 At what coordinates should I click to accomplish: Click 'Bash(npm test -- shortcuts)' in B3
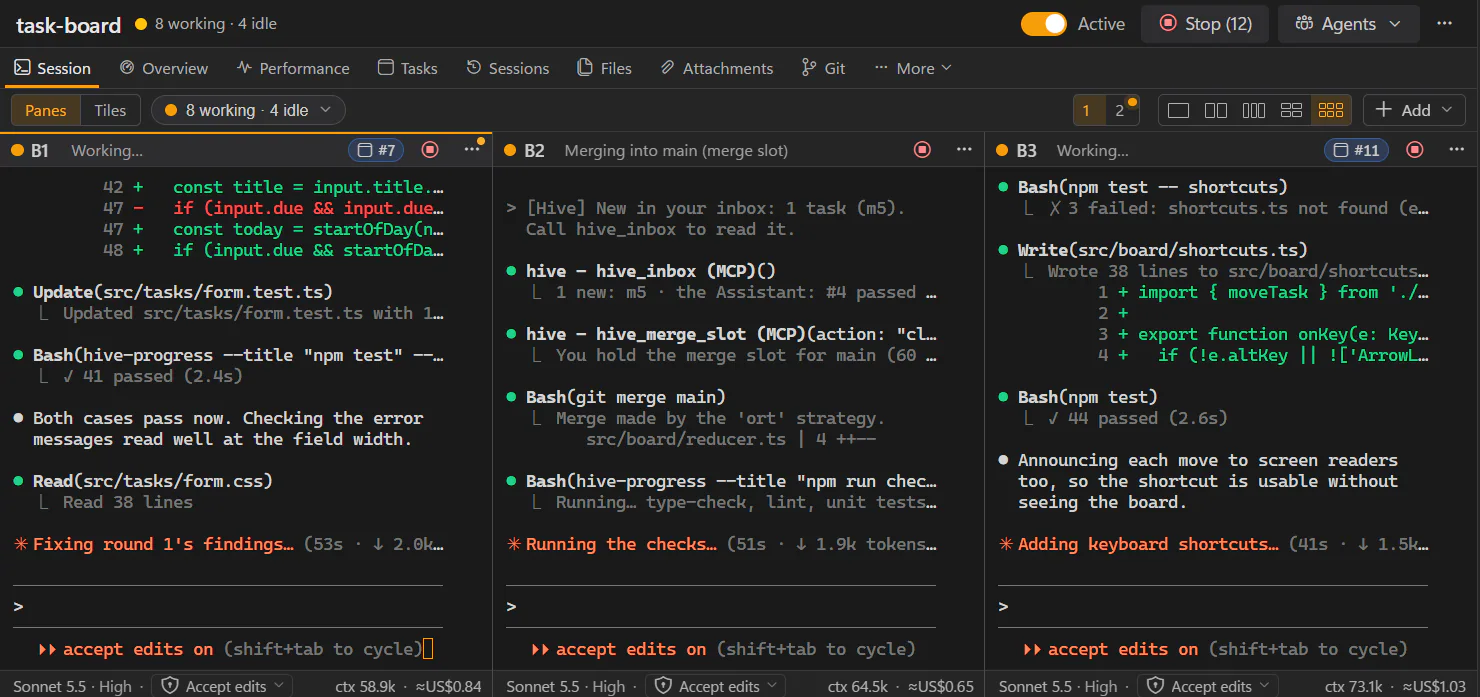coord(1153,187)
